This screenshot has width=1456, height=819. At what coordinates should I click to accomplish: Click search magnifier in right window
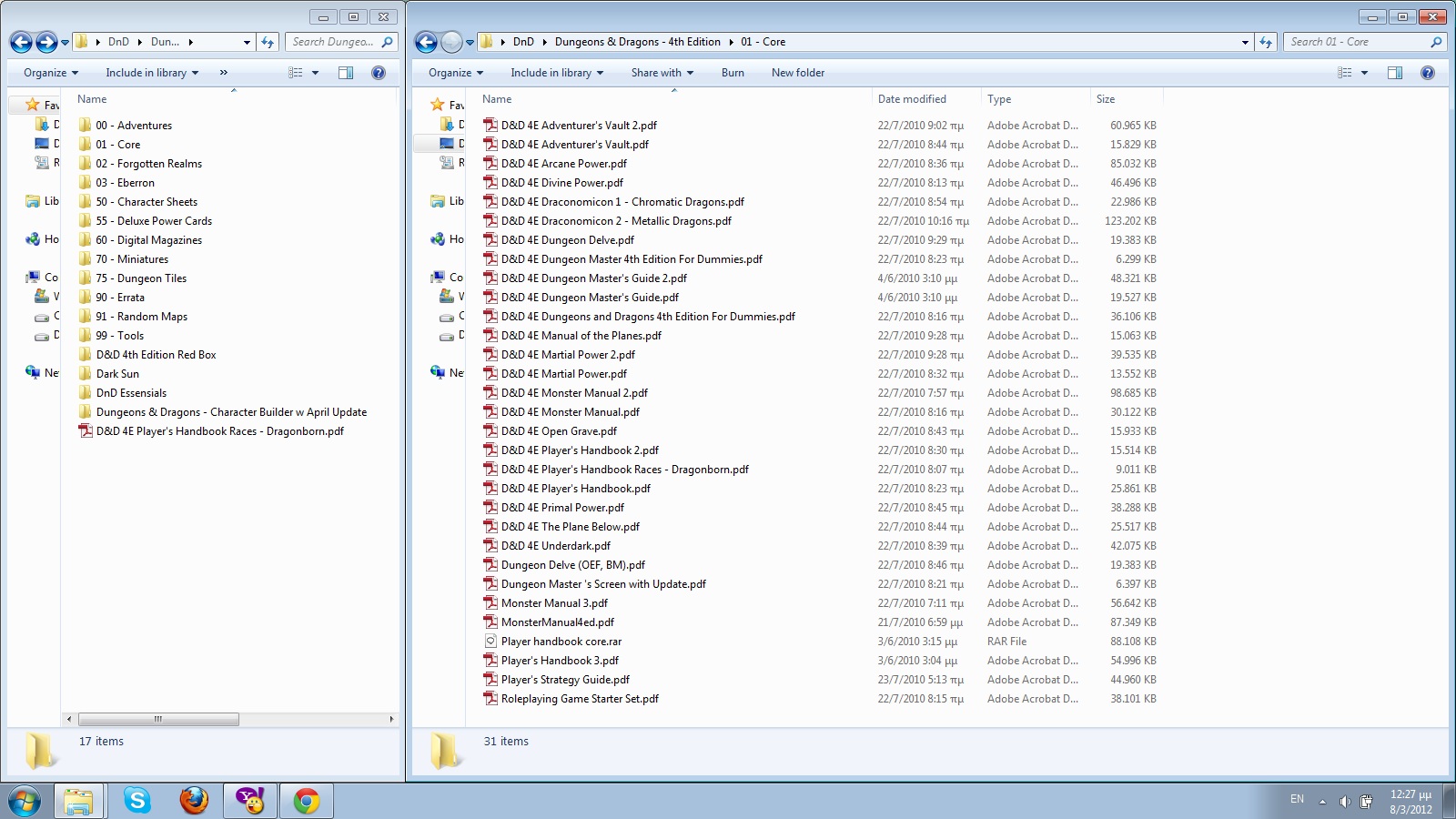point(1436,42)
